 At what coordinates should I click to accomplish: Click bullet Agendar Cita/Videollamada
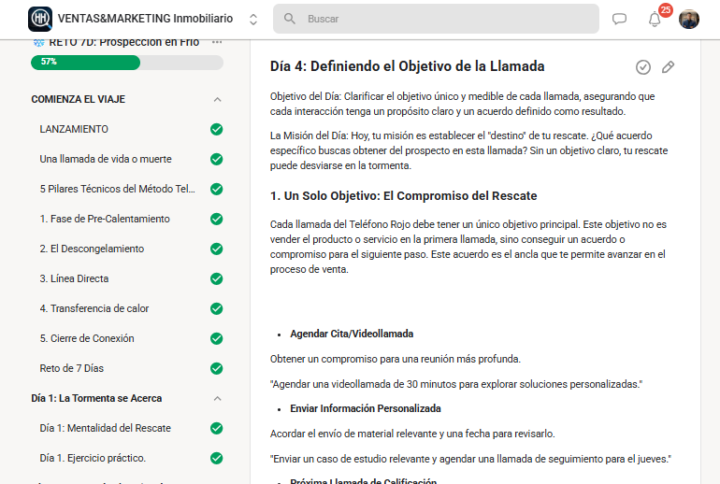[352, 334]
